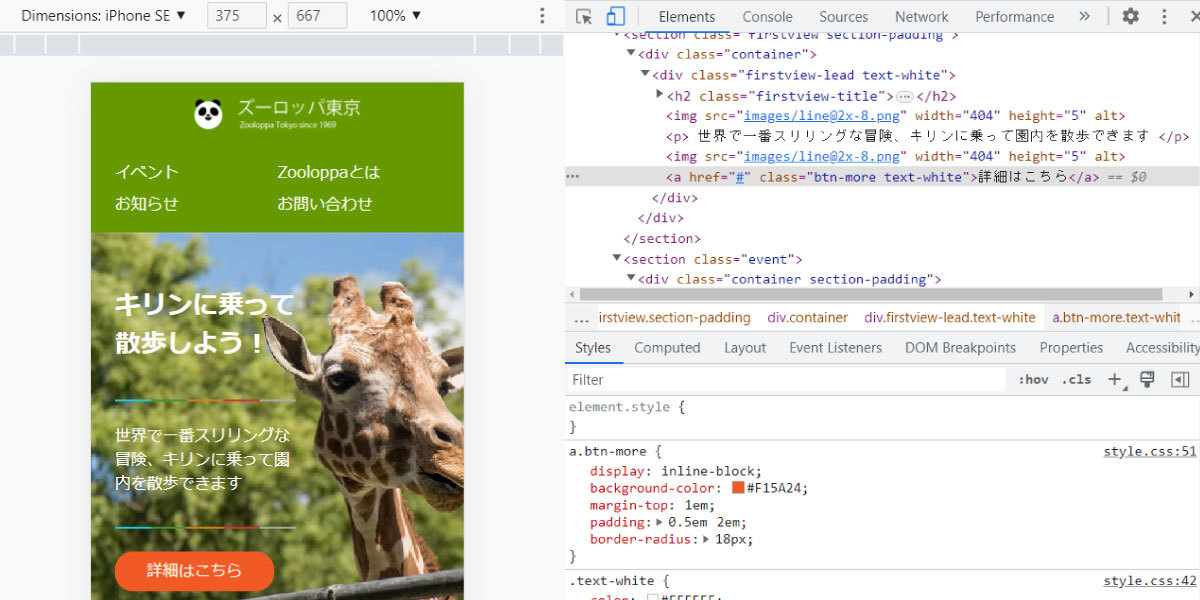Toggle rendering emulations paintbrush icon
The width and height of the screenshot is (1200, 600).
(1148, 380)
